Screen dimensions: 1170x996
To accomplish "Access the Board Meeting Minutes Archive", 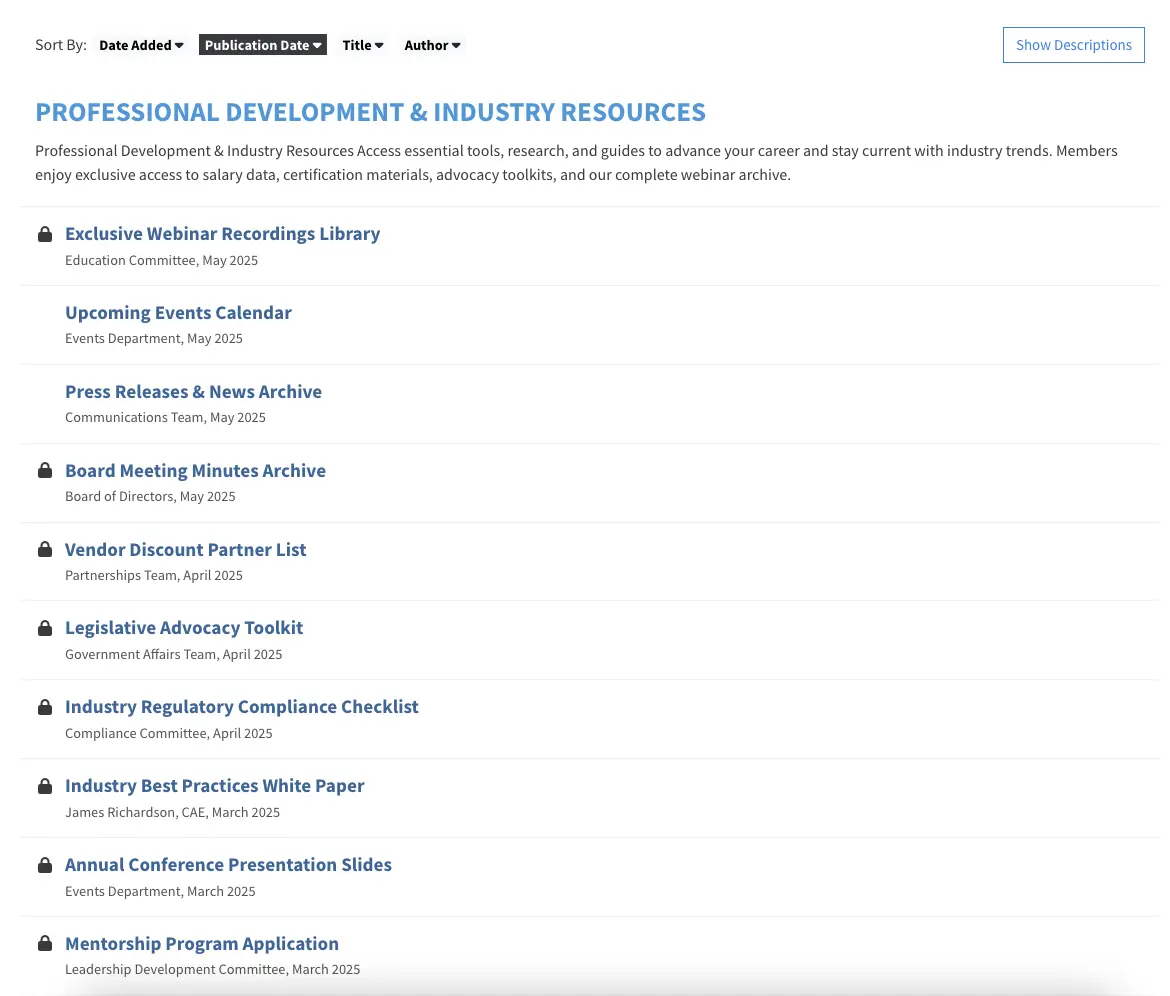I will [x=195, y=470].
